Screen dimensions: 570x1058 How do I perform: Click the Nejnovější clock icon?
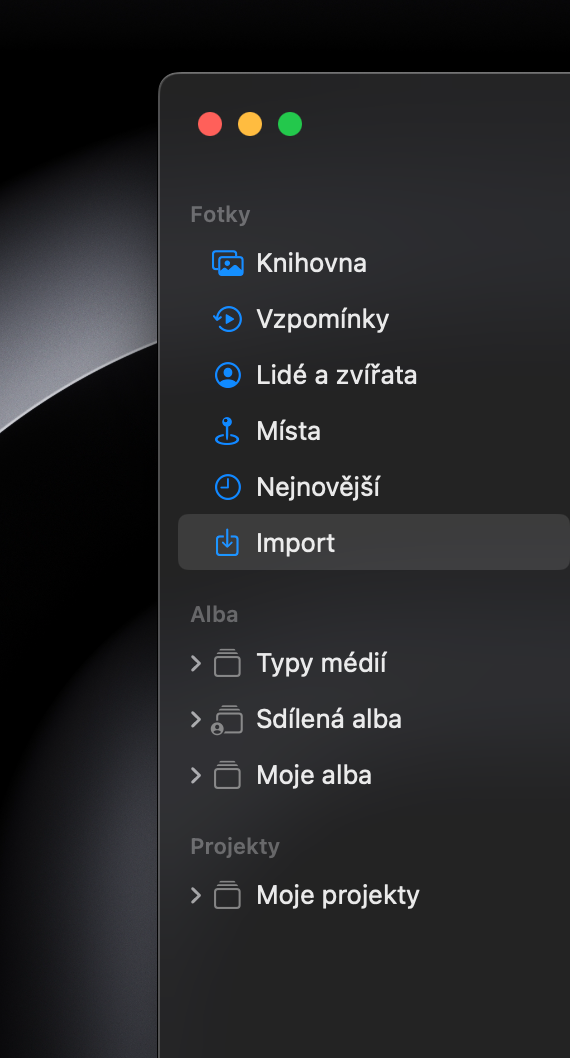[227, 486]
